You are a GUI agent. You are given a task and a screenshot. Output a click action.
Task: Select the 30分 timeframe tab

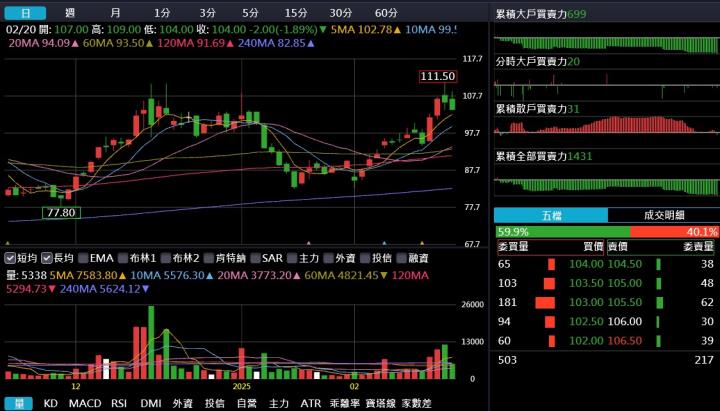[x=341, y=13]
